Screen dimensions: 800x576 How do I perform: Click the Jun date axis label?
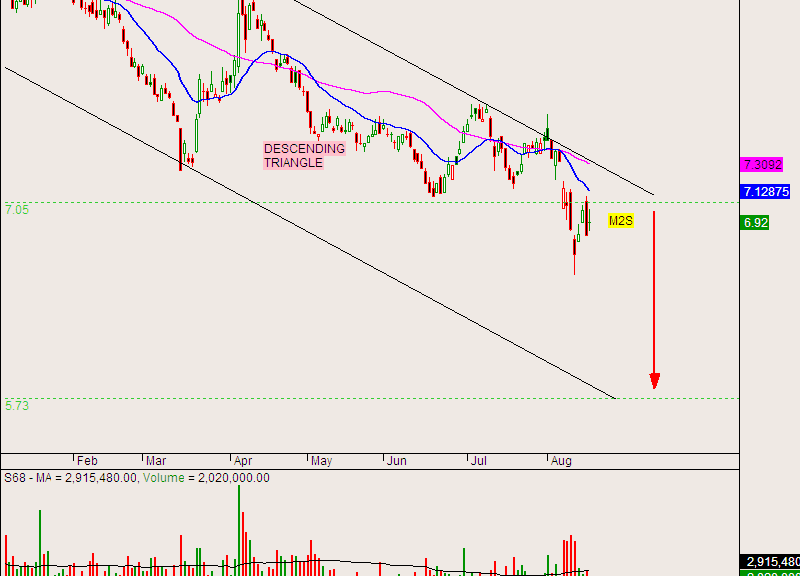pyautogui.click(x=396, y=461)
